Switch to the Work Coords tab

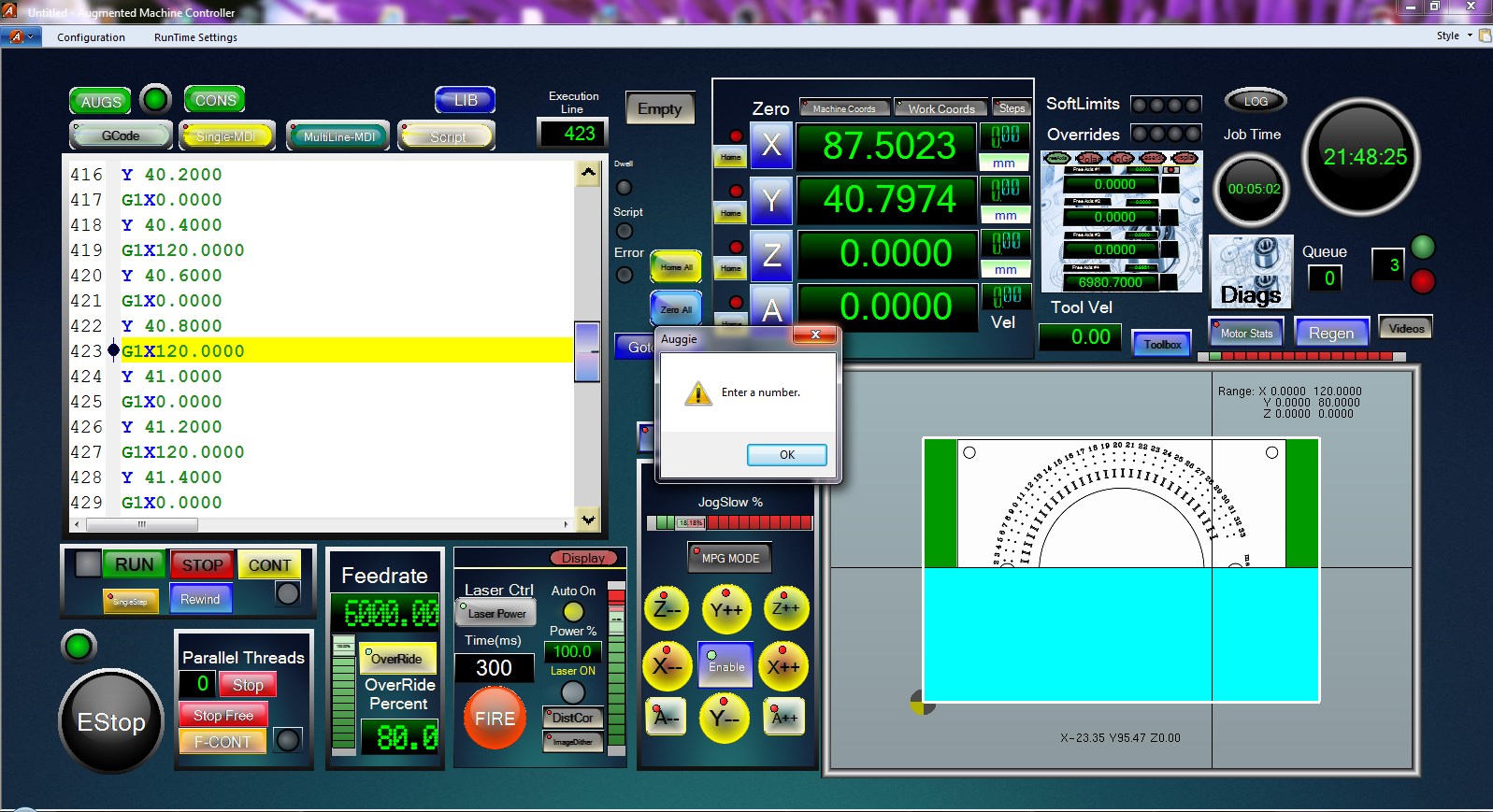940,108
